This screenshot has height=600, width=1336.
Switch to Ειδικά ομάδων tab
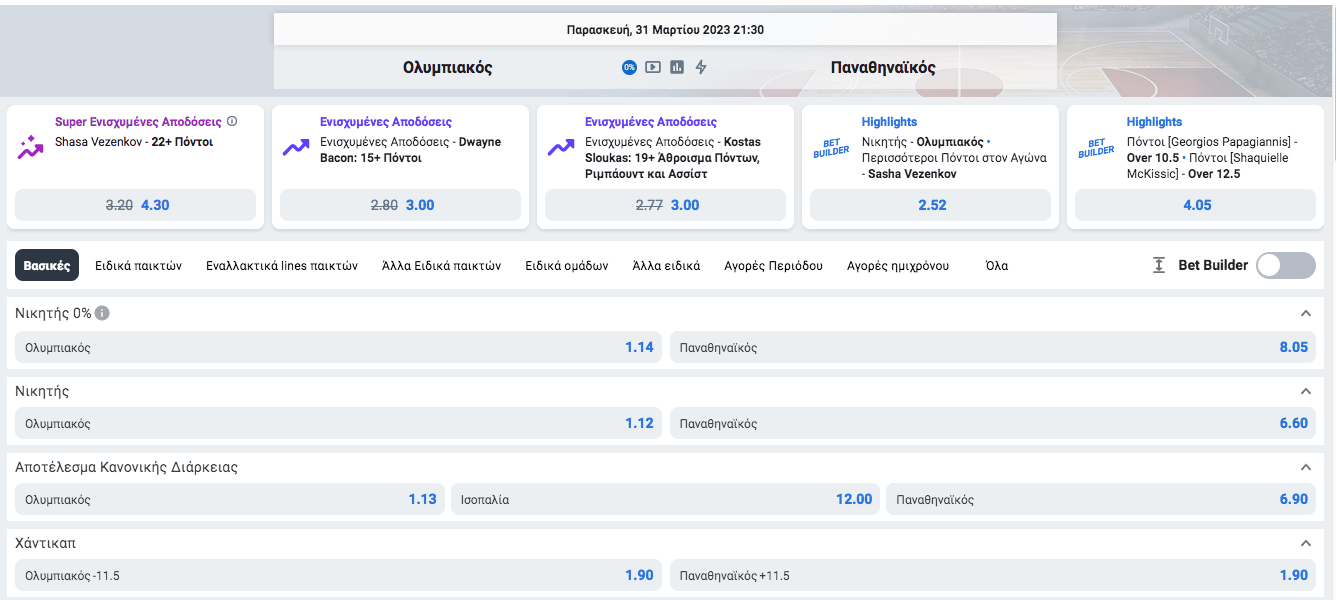(567, 266)
